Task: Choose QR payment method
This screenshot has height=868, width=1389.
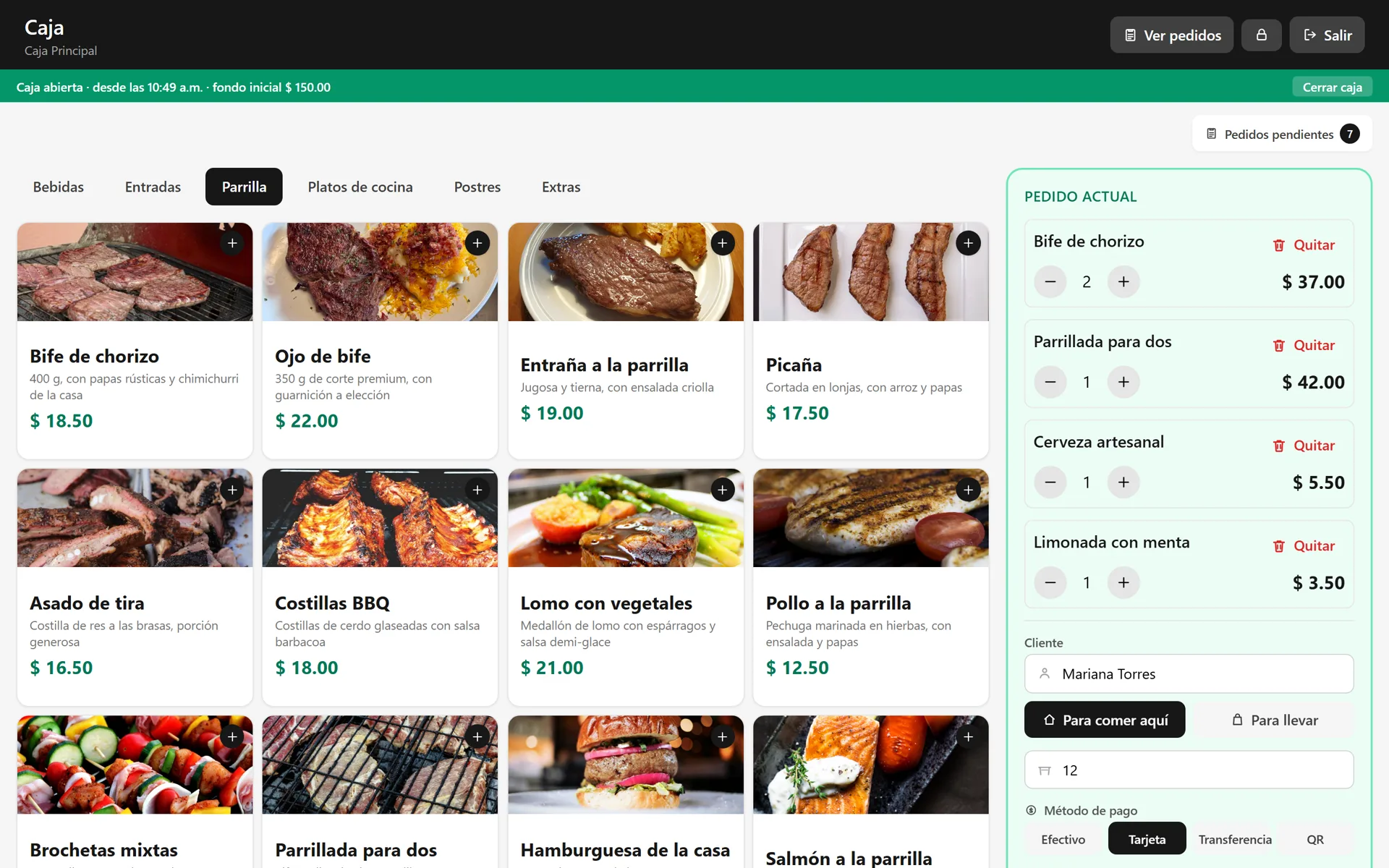Action: 1314,839
